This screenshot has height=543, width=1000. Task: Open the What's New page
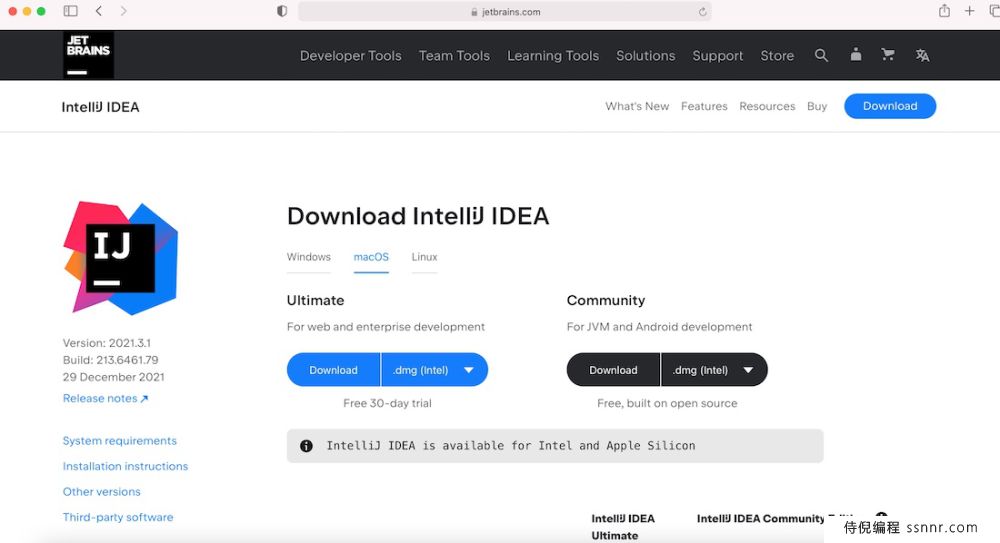click(637, 106)
